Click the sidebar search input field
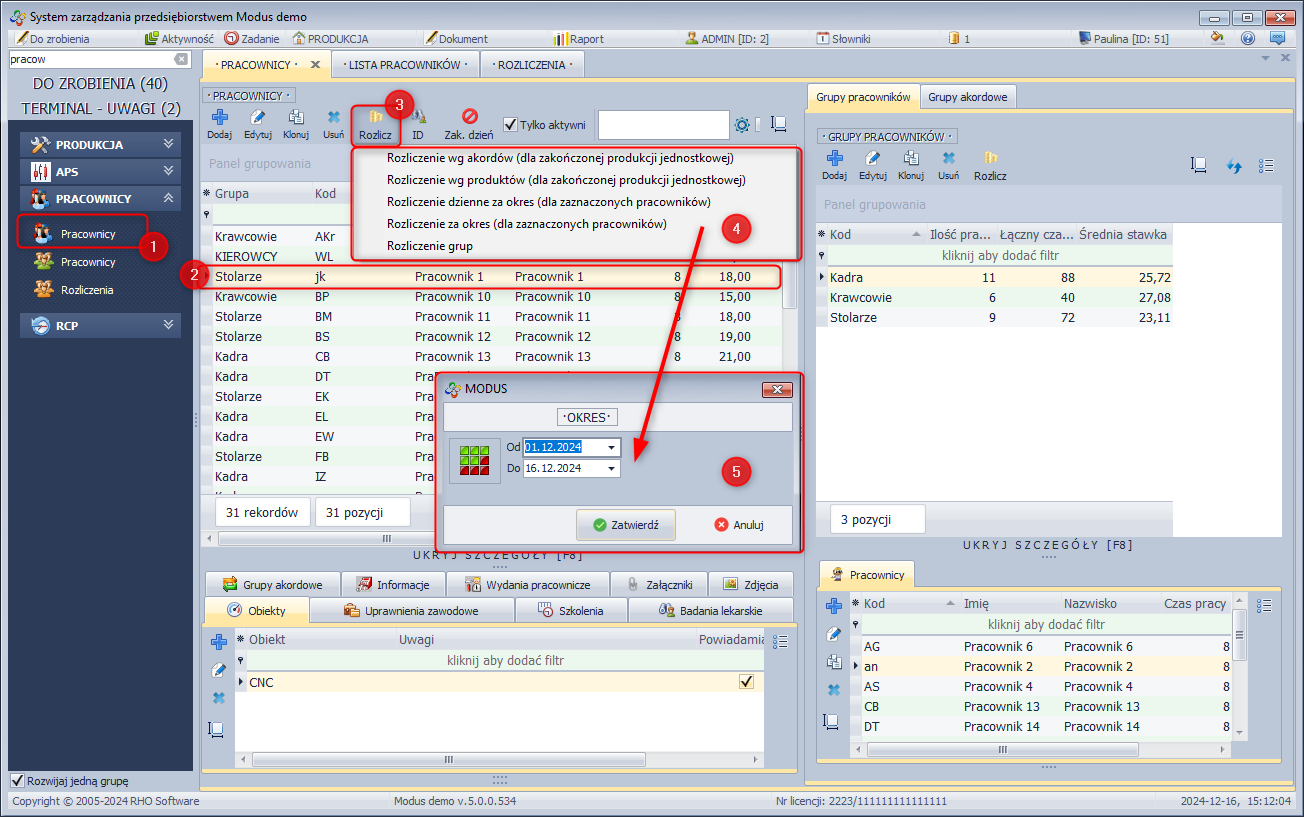 [x=83, y=60]
